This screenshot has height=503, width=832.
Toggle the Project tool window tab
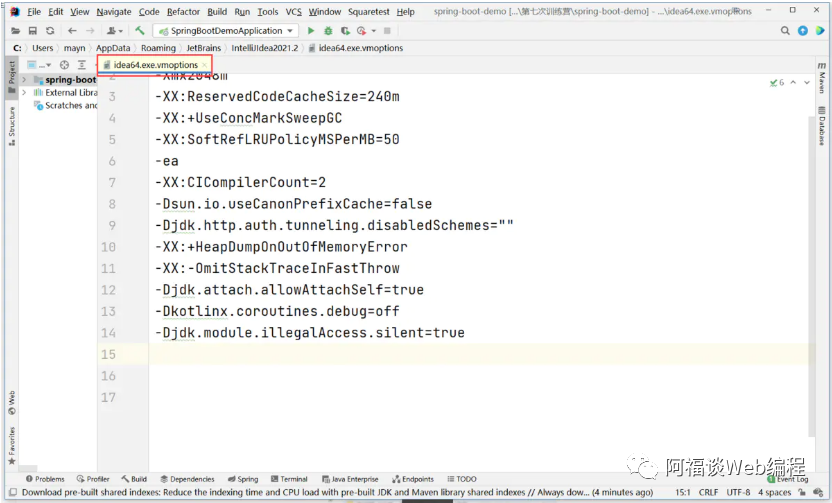click(x=11, y=78)
